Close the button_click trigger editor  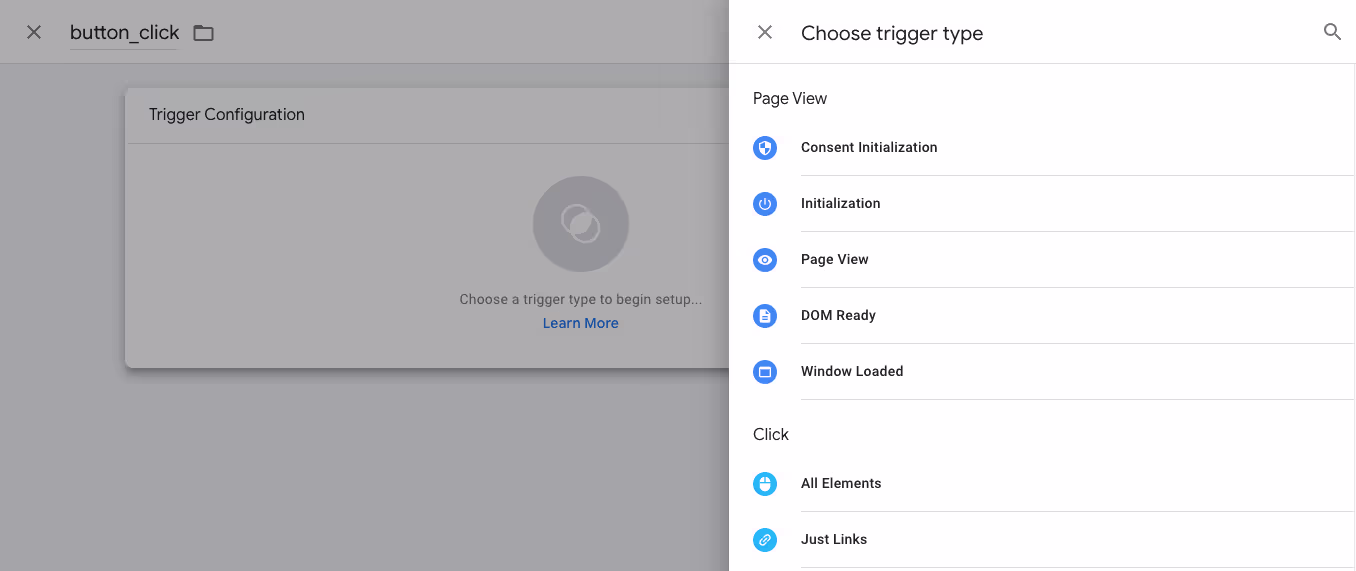(x=34, y=32)
